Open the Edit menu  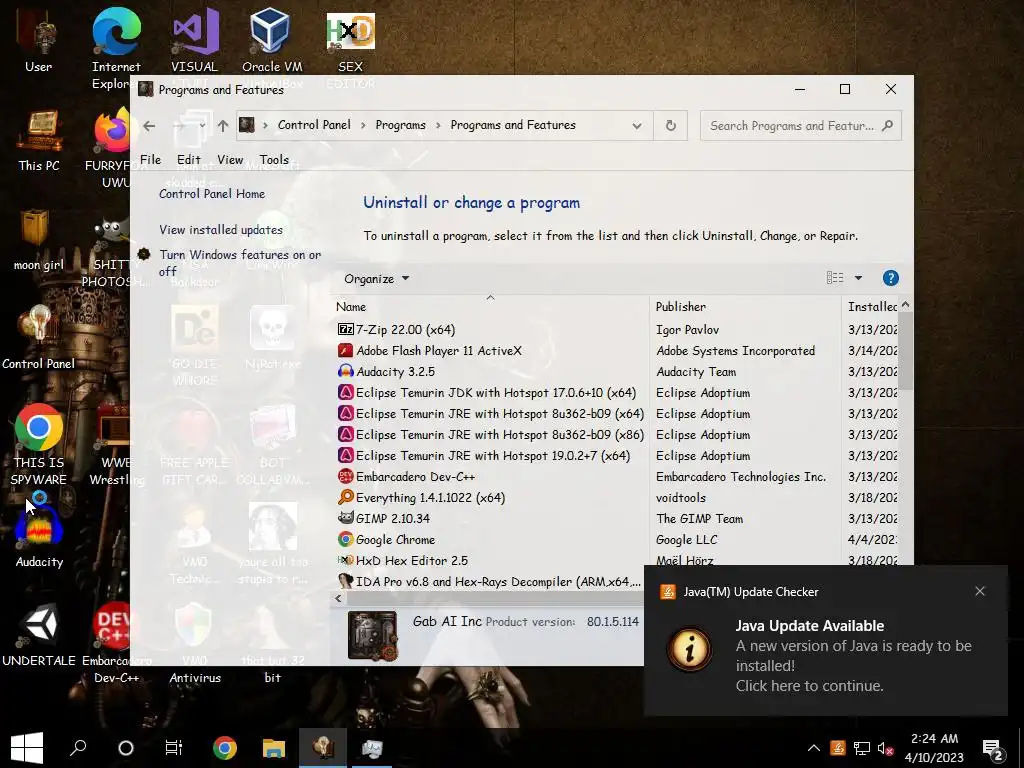188,159
